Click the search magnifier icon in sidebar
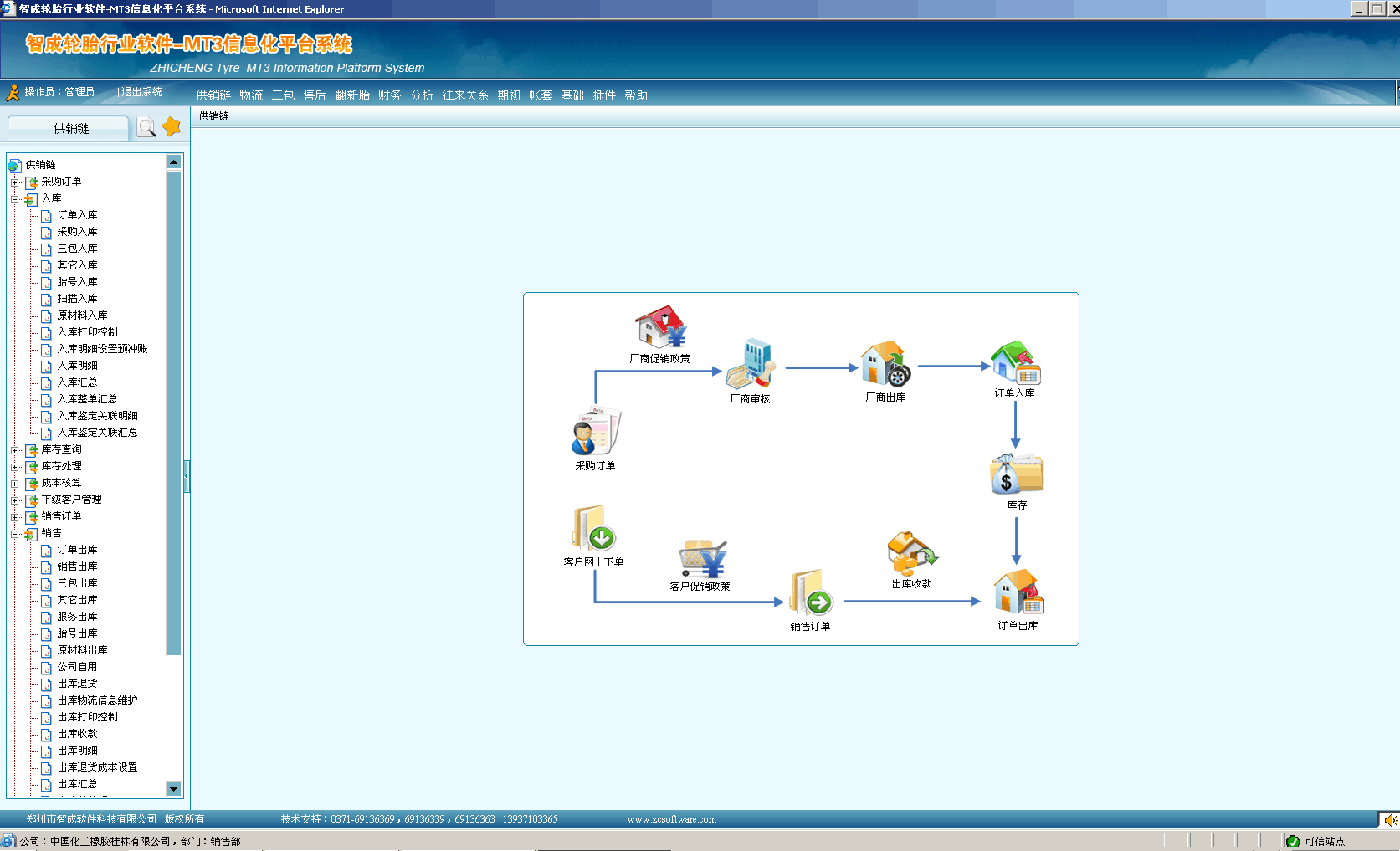Viewport: 1400px width, 851px height. point(146,127)
